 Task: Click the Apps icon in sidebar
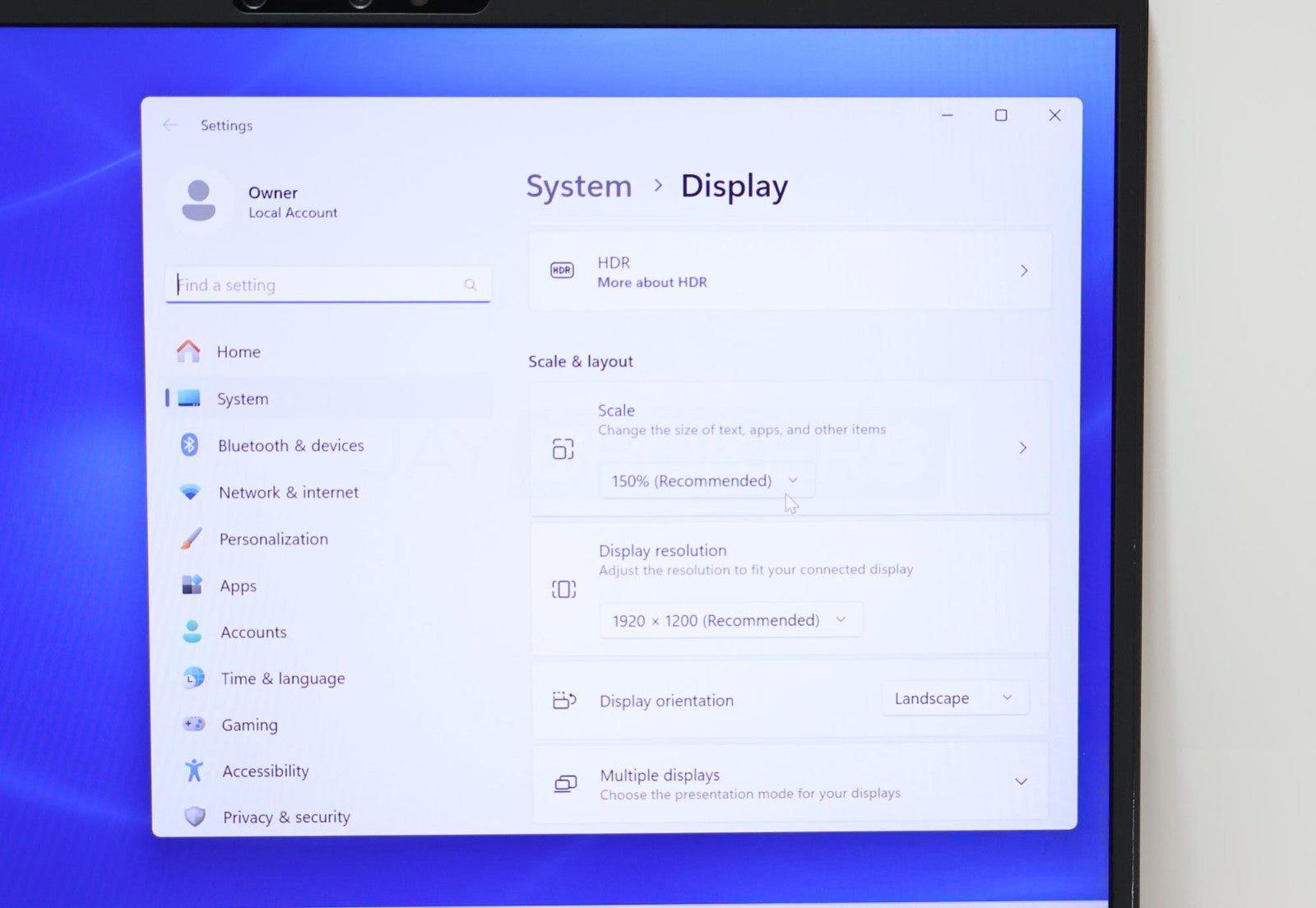pyautogui.click(x=192, y=585)
